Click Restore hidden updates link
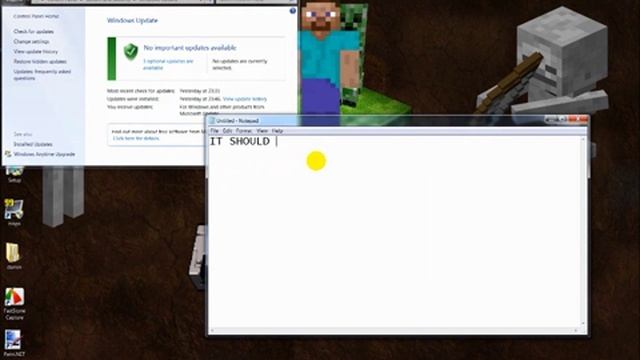Image resolution: width=640 pixels, height=360 pixels. (40, 62)
